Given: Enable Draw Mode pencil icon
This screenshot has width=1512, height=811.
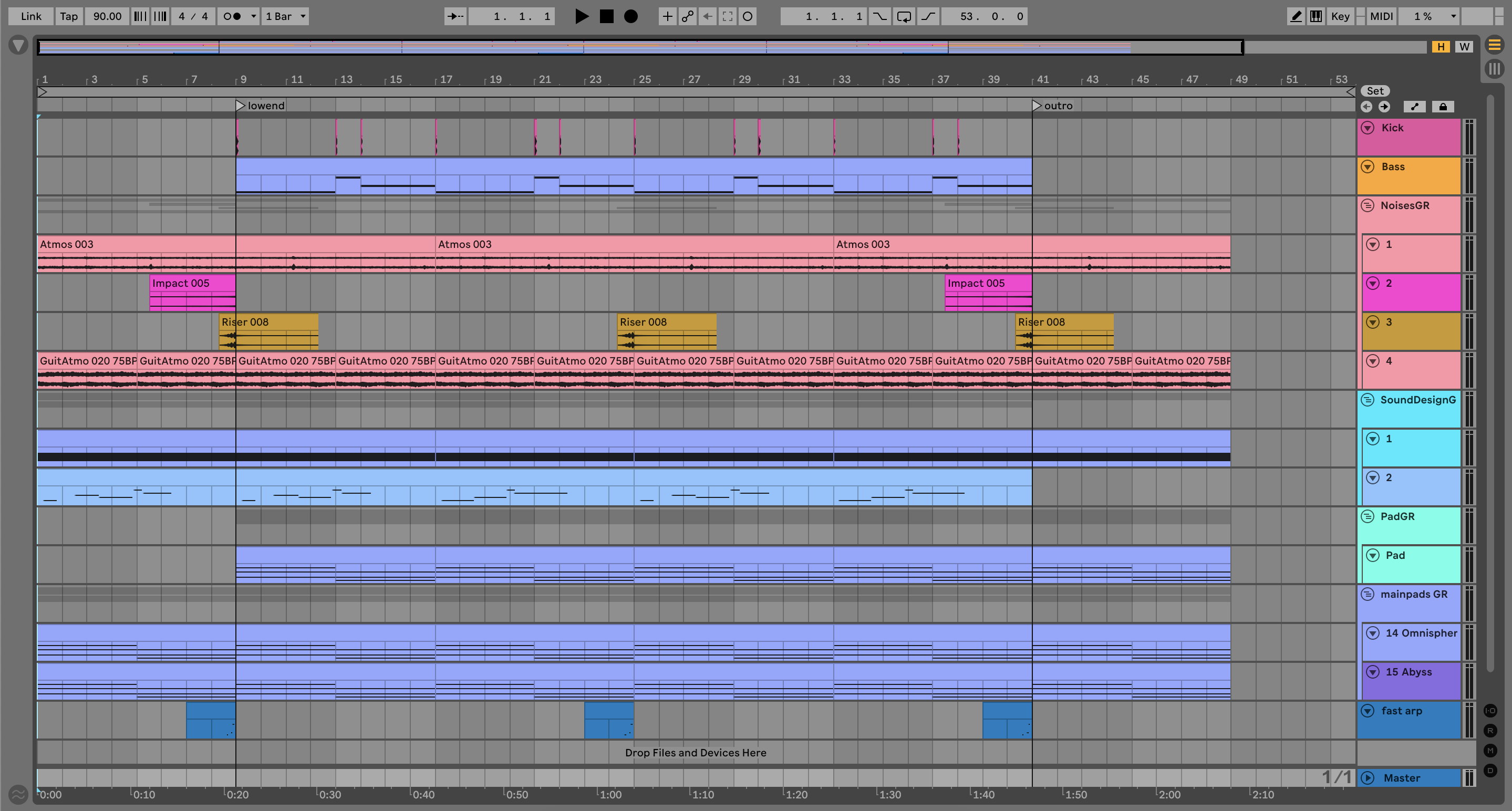Looking at the screenshot, I should 1296,16.
